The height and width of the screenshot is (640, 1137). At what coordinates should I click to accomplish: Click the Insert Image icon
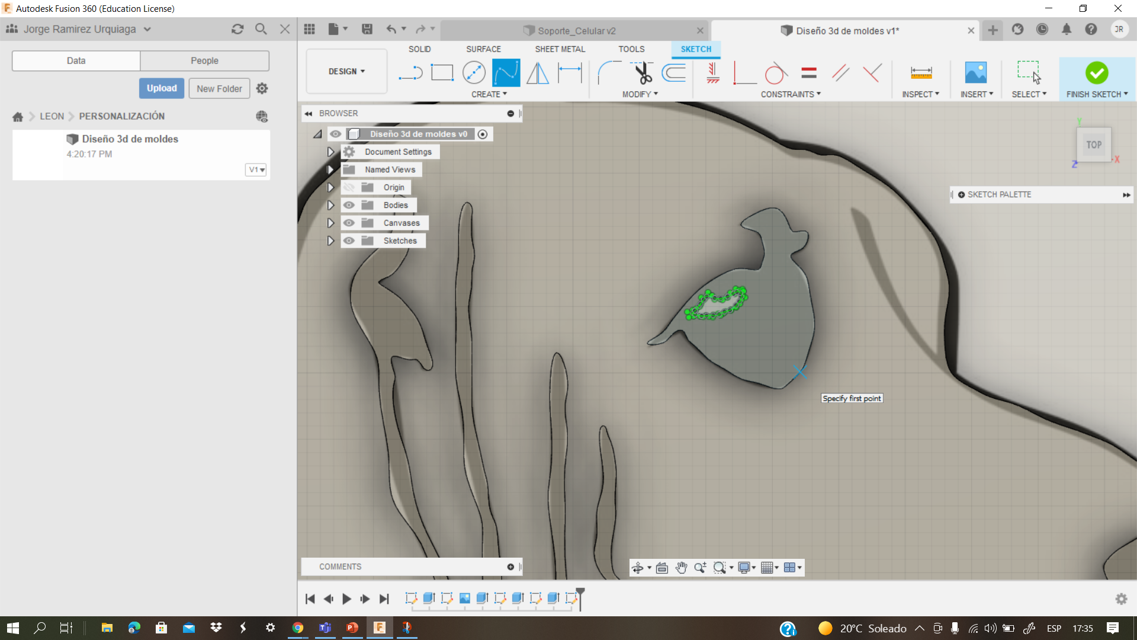(x=975, y=73)
